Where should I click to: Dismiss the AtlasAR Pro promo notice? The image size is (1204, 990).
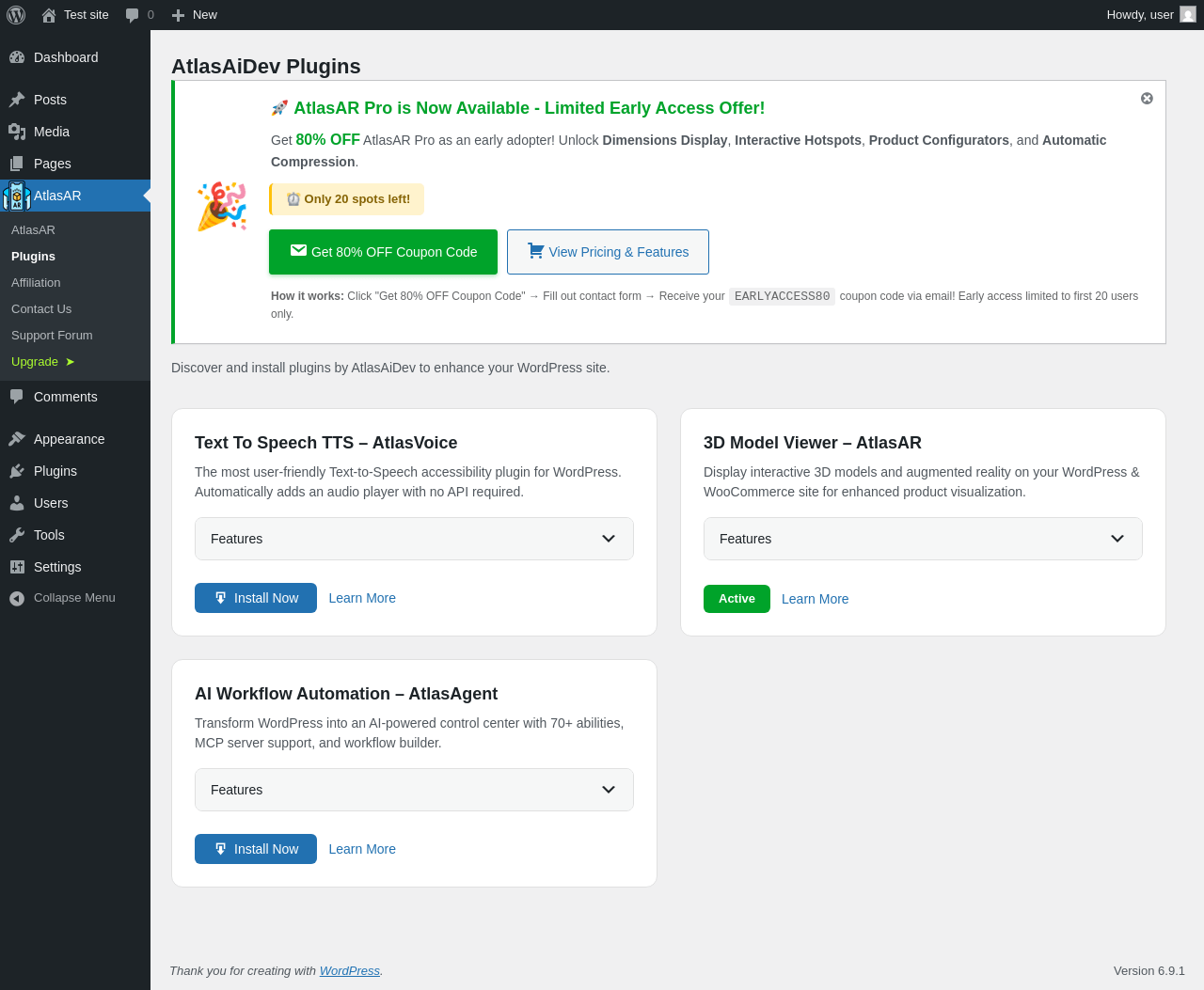point(1147,99)
